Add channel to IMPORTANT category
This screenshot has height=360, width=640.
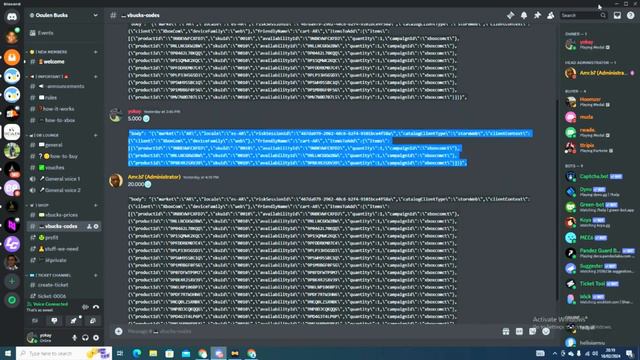point(96,76)
